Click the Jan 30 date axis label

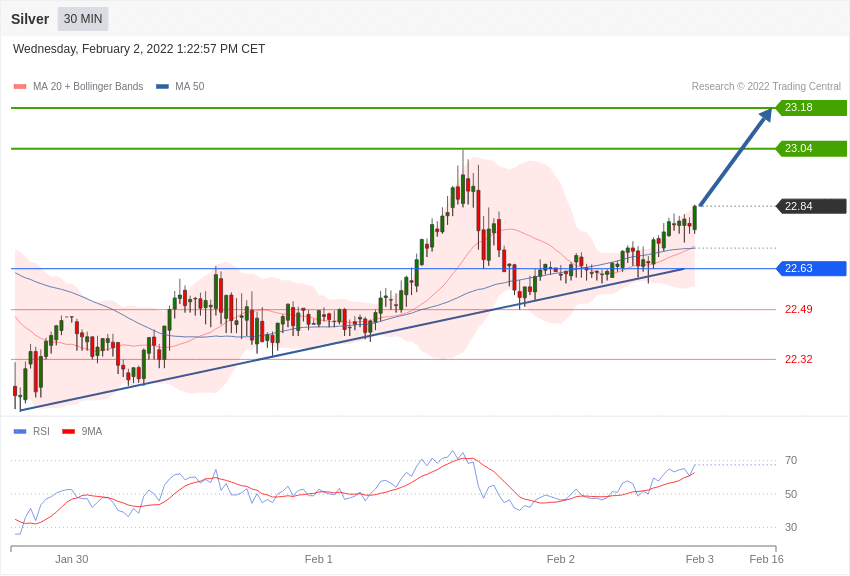72,559
